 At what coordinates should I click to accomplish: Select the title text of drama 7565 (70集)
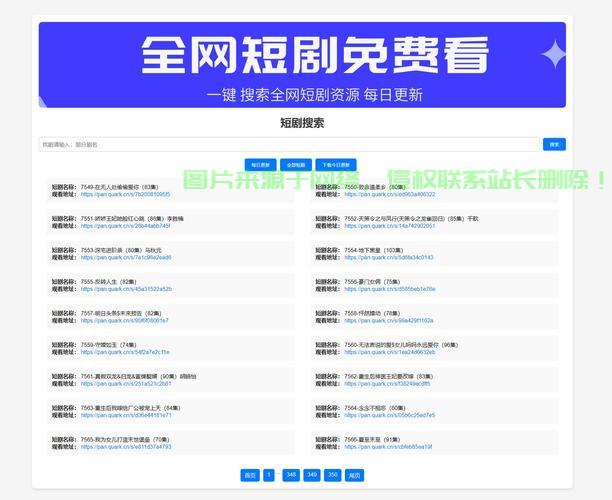(125, 440)
